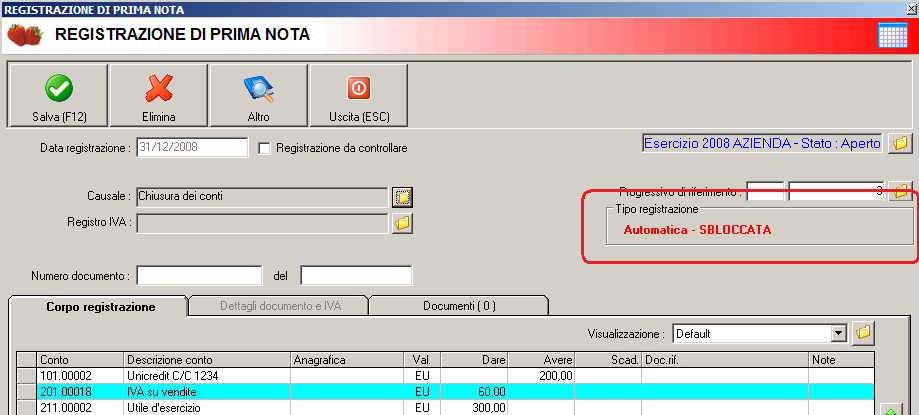Click Progressivo di riferimento field showing 3

pyautogui.click(x=836, y=191)
